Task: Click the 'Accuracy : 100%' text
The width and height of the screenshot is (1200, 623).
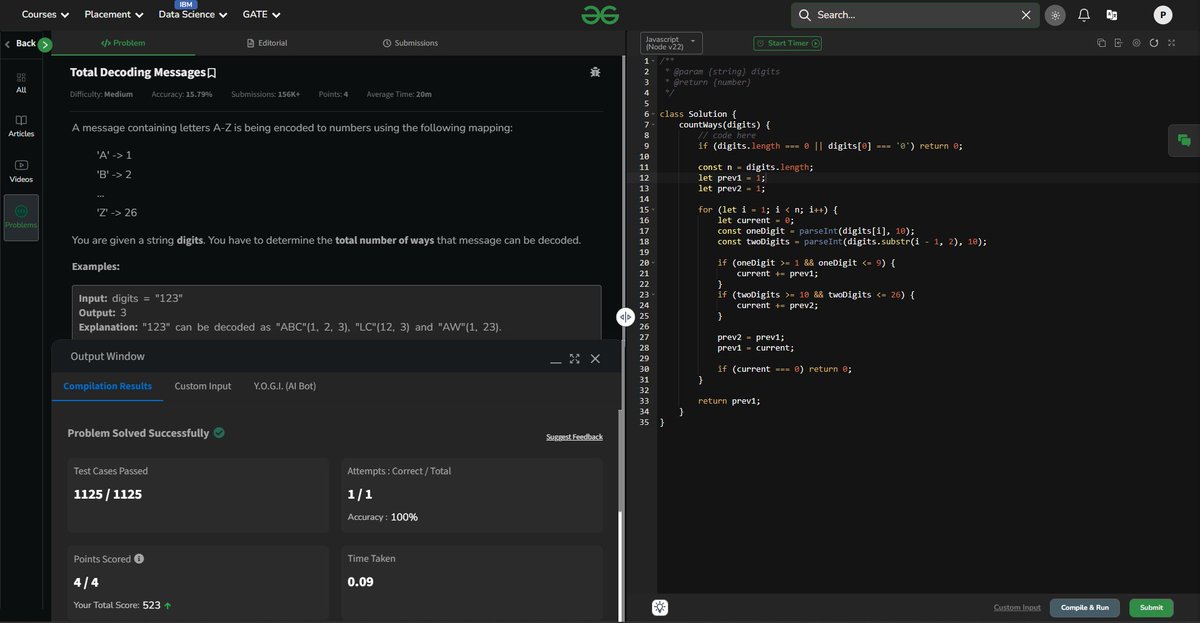Action: tap(382, 517)
